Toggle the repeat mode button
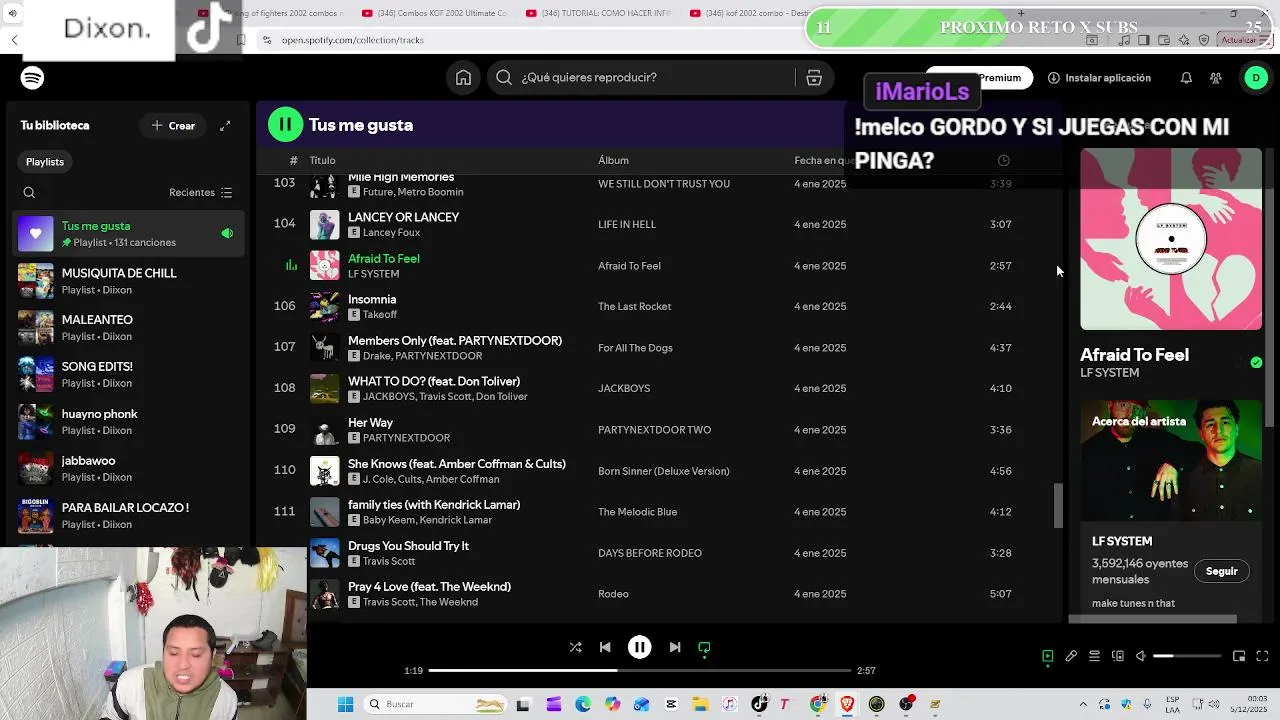 click(704, 647)
